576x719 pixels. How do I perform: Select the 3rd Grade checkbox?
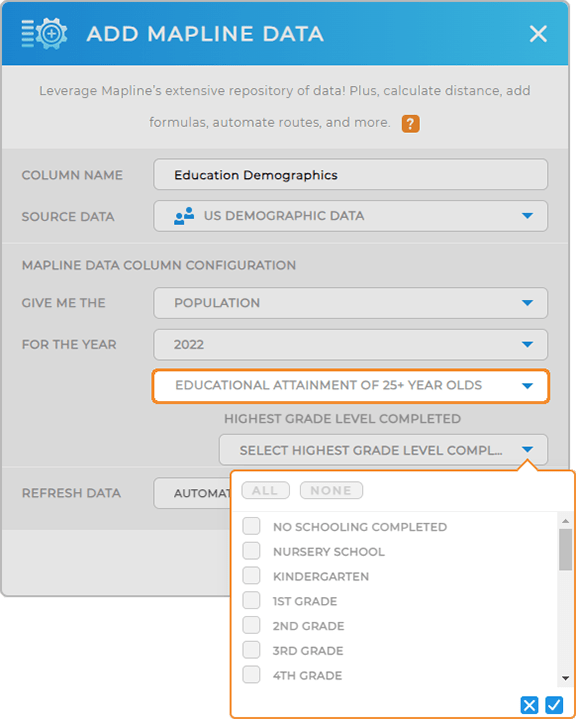coord(251,650)
